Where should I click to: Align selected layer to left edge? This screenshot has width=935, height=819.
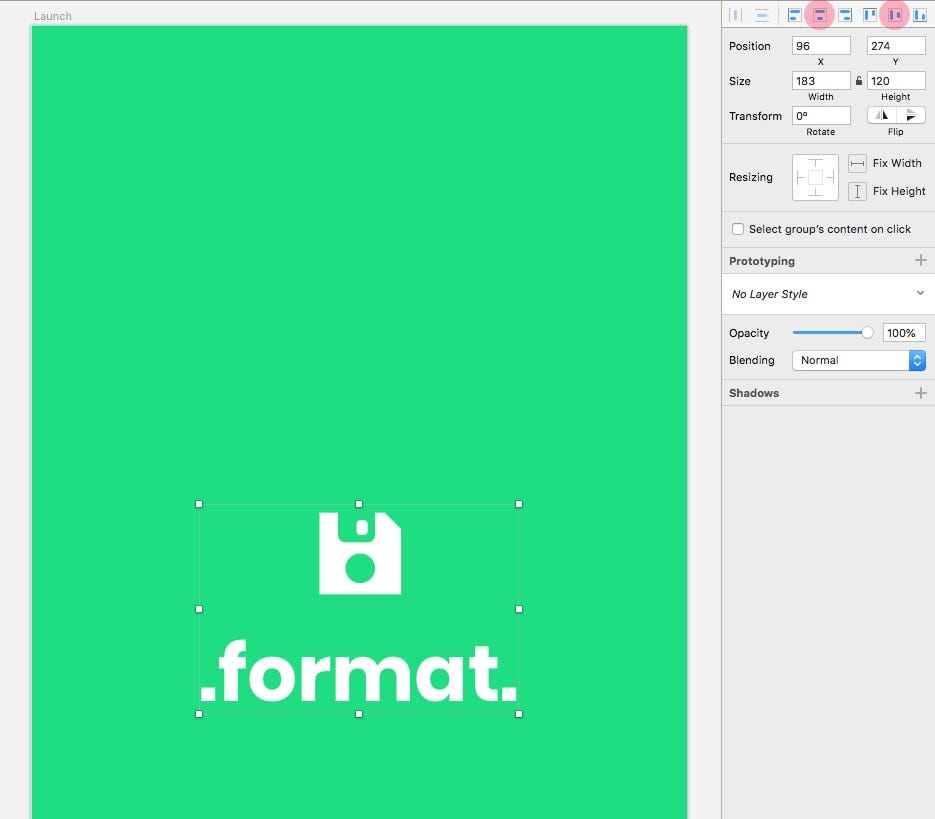pyautogui.click(x=794, y=15)
